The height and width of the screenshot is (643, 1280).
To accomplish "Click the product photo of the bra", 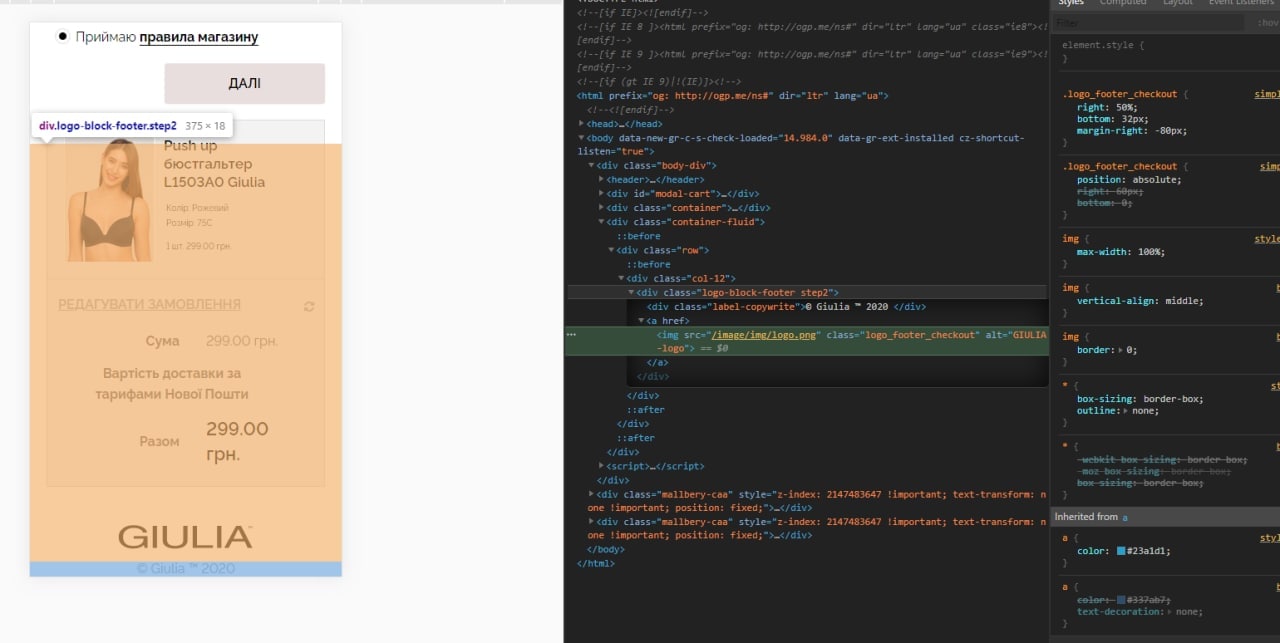I will [x=108, y=199].
